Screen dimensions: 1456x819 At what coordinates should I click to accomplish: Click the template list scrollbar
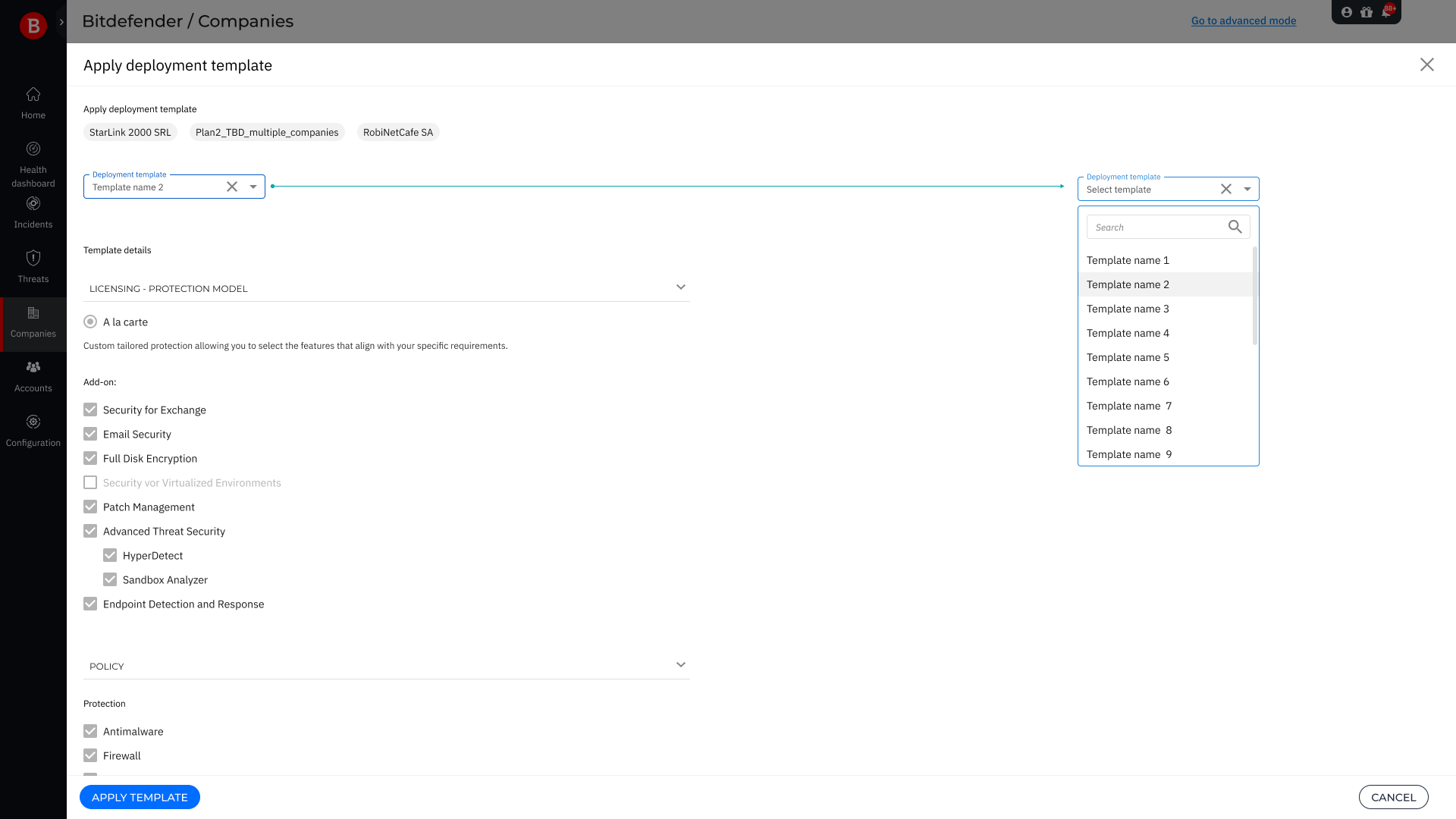click(x=1255, y=296)
